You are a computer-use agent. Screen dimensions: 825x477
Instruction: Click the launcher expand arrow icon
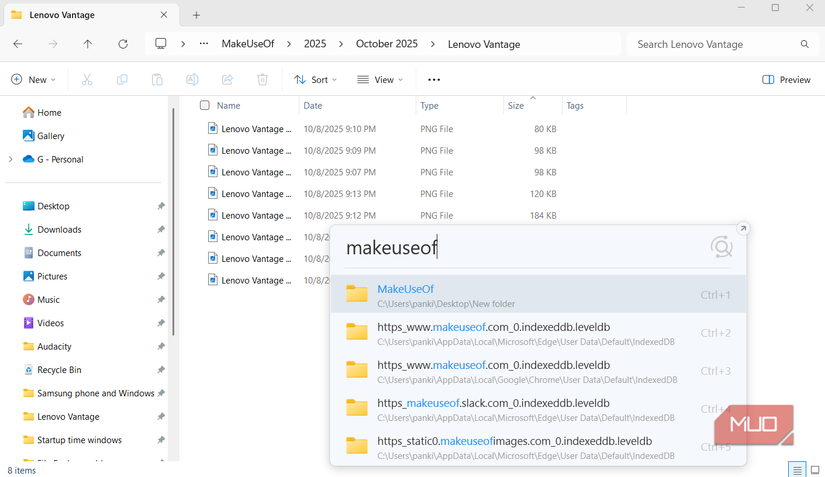(x=743, y=228)
